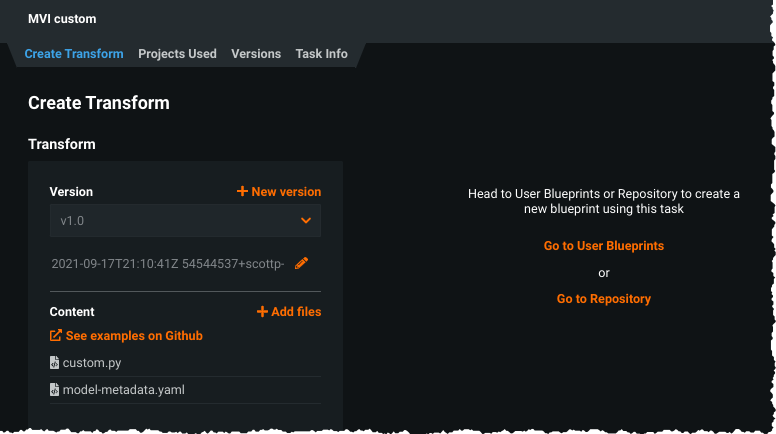This screenshot has height=434, width=776.
Task: Click the pencil edit icon beside version description
Action: point(301,263)
